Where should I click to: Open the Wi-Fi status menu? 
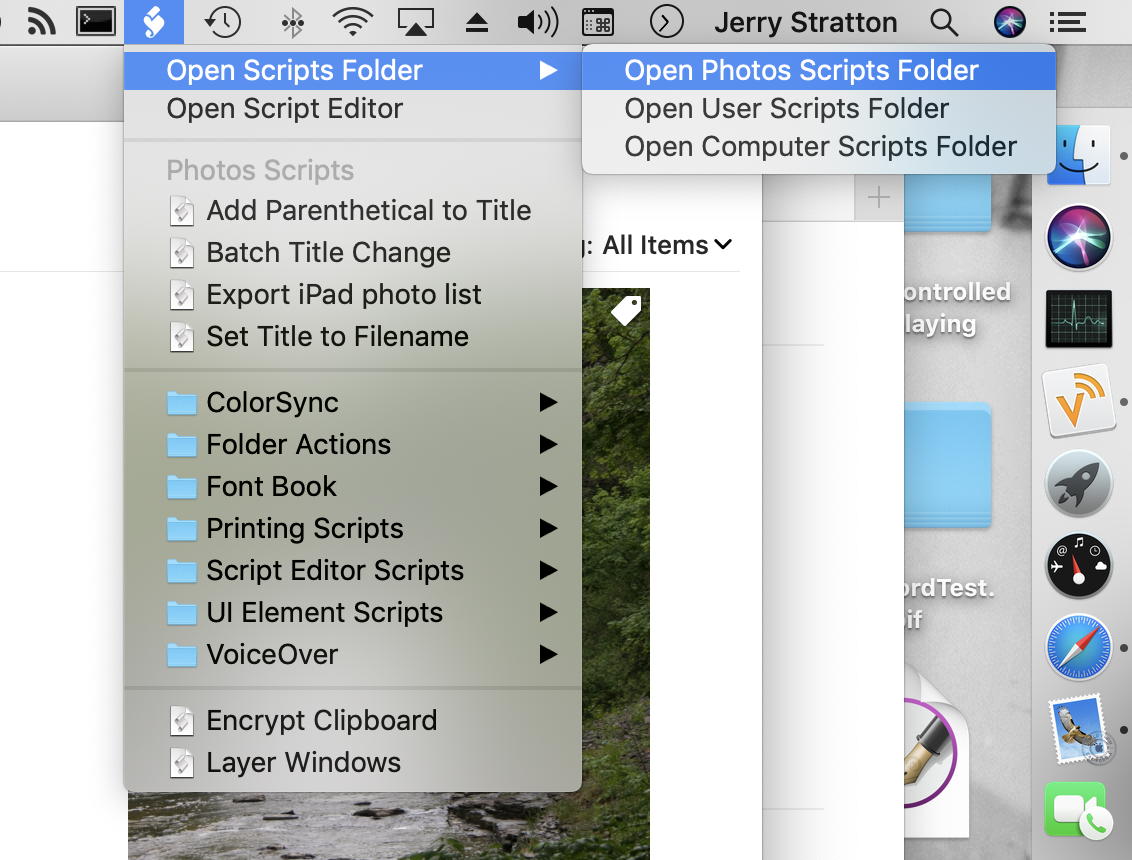(352, 21)
